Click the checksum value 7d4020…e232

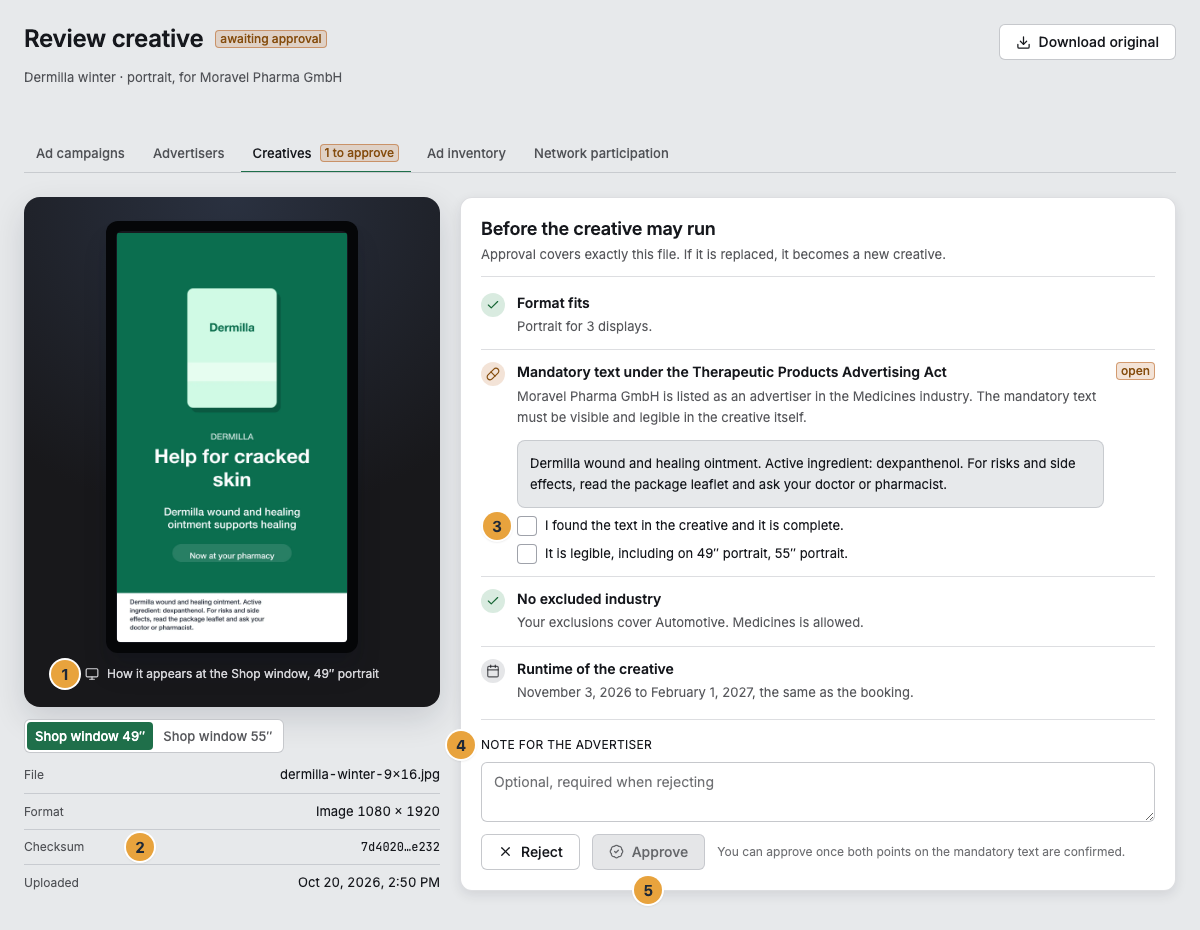[x=400, y=847]
